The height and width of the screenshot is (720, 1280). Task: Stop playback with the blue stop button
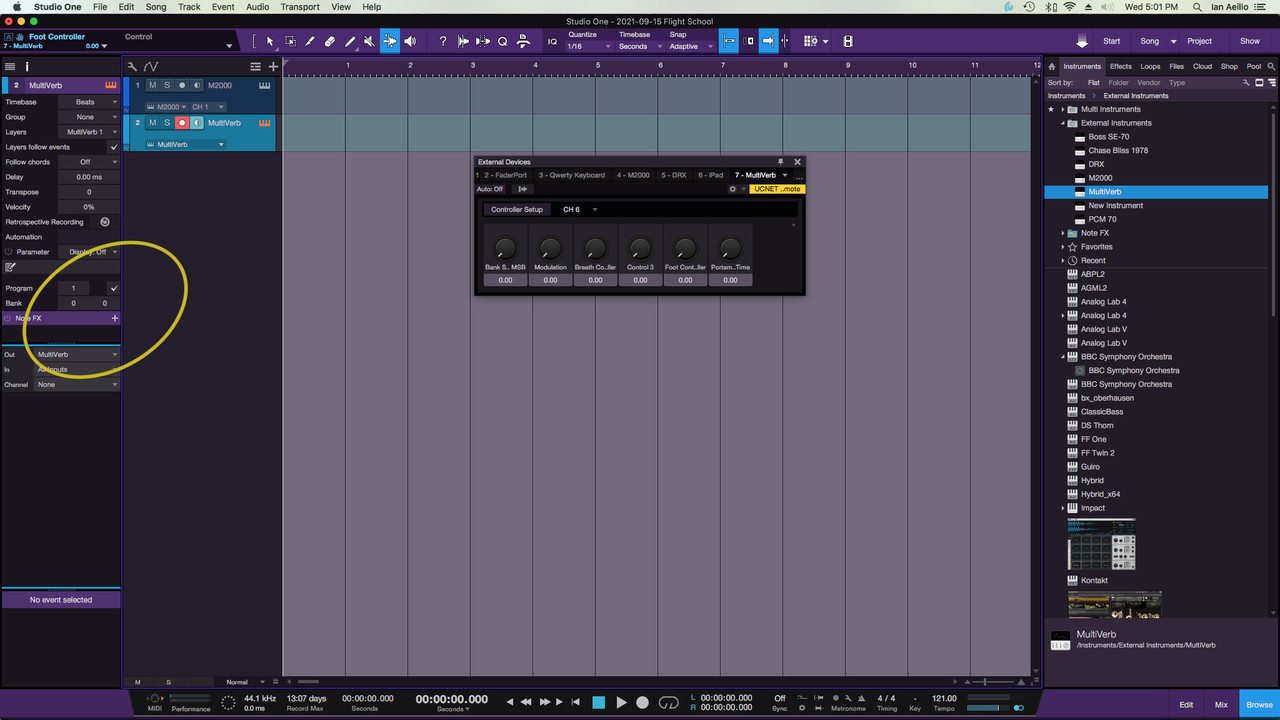598,702
